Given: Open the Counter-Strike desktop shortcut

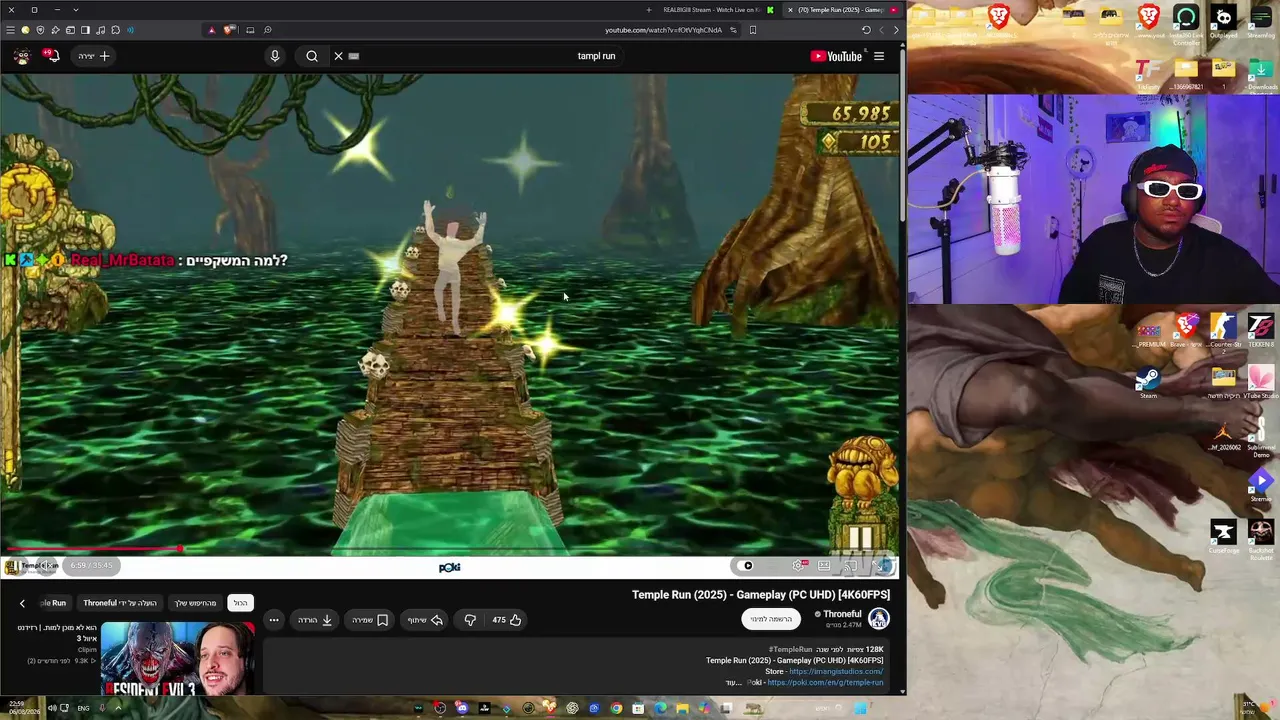Looking at the screenshot, I should (1223, 330).
